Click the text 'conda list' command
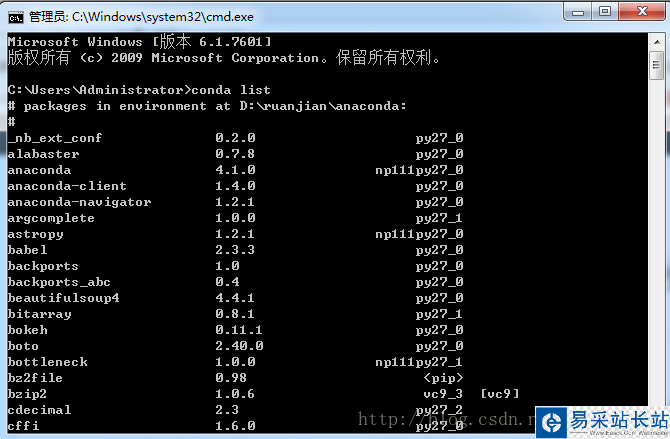Image resolution: width=670 pixels, height=439 pixels. (x=231, y=90)
